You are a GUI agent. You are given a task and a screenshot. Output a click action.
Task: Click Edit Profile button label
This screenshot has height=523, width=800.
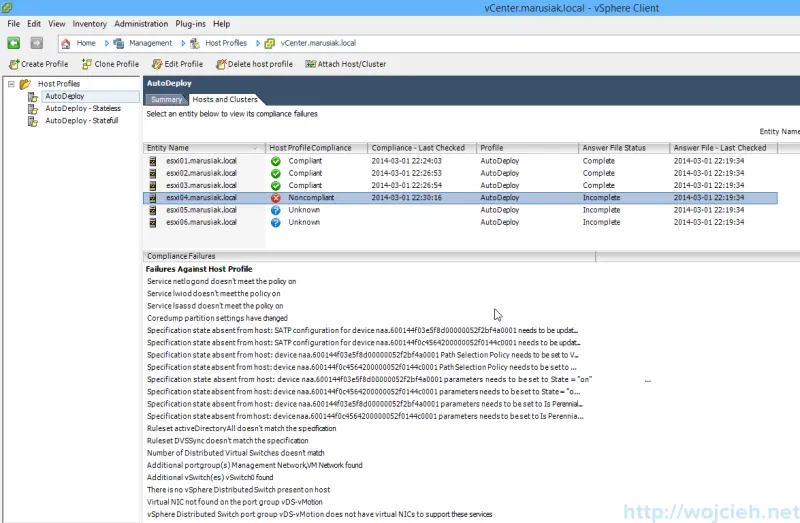click(184, 64)
